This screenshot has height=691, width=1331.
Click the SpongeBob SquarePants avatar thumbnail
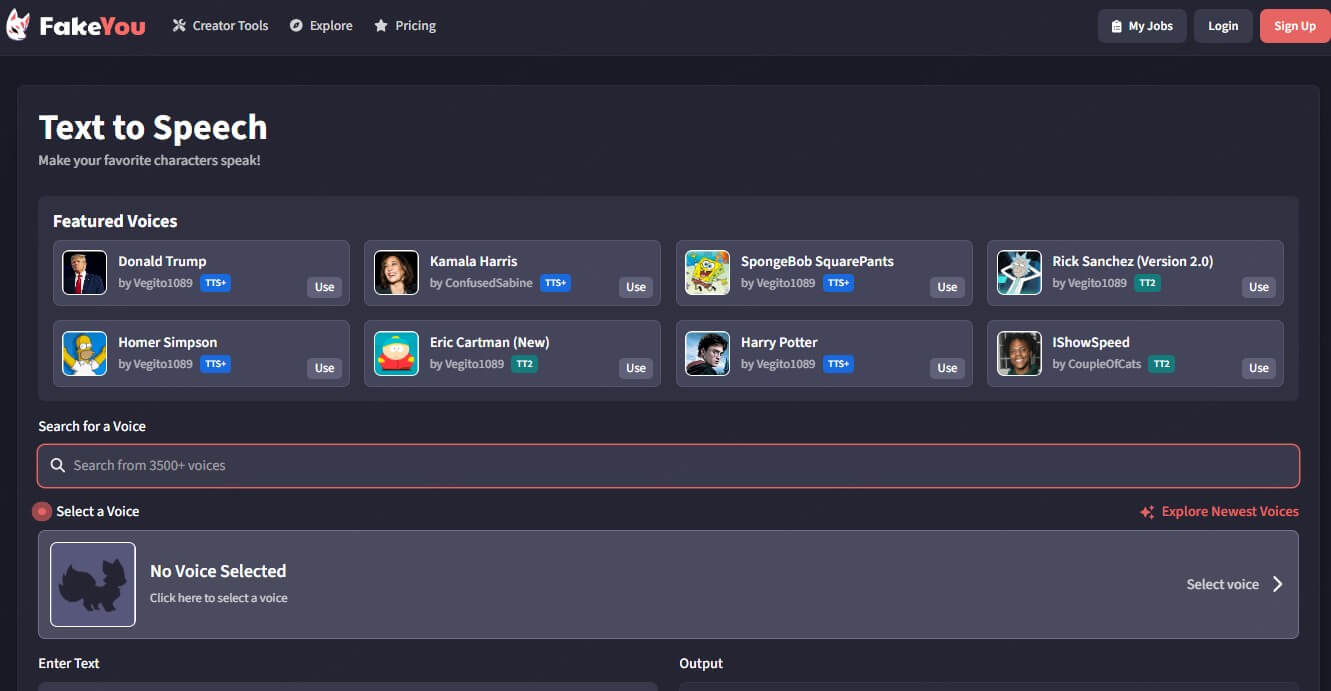707,272
